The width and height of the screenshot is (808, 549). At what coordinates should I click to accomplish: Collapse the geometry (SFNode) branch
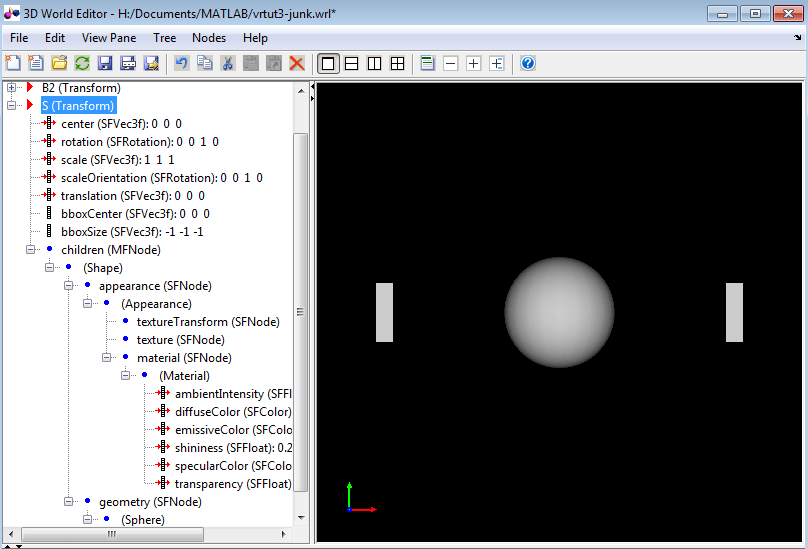69,501
